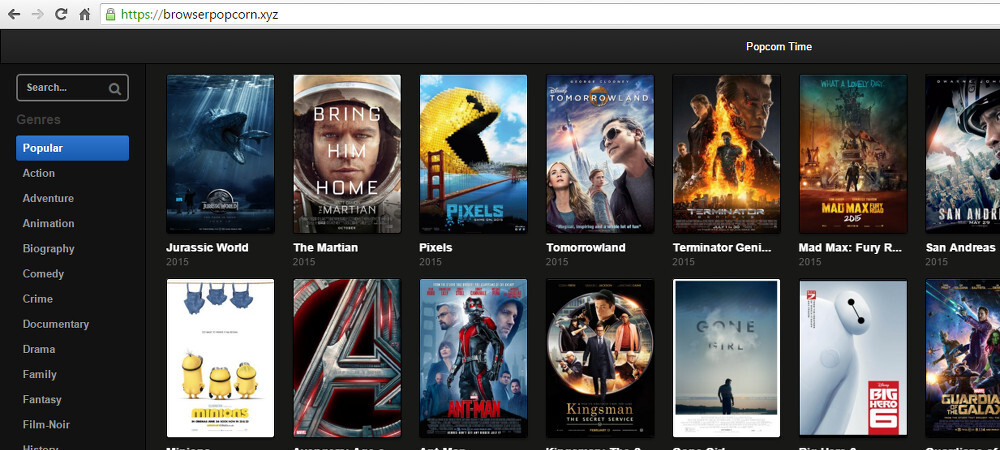Click the Avengers Age of Ultron poster
This screenshot has width=1000, height=450.
(x=347, y=358)
